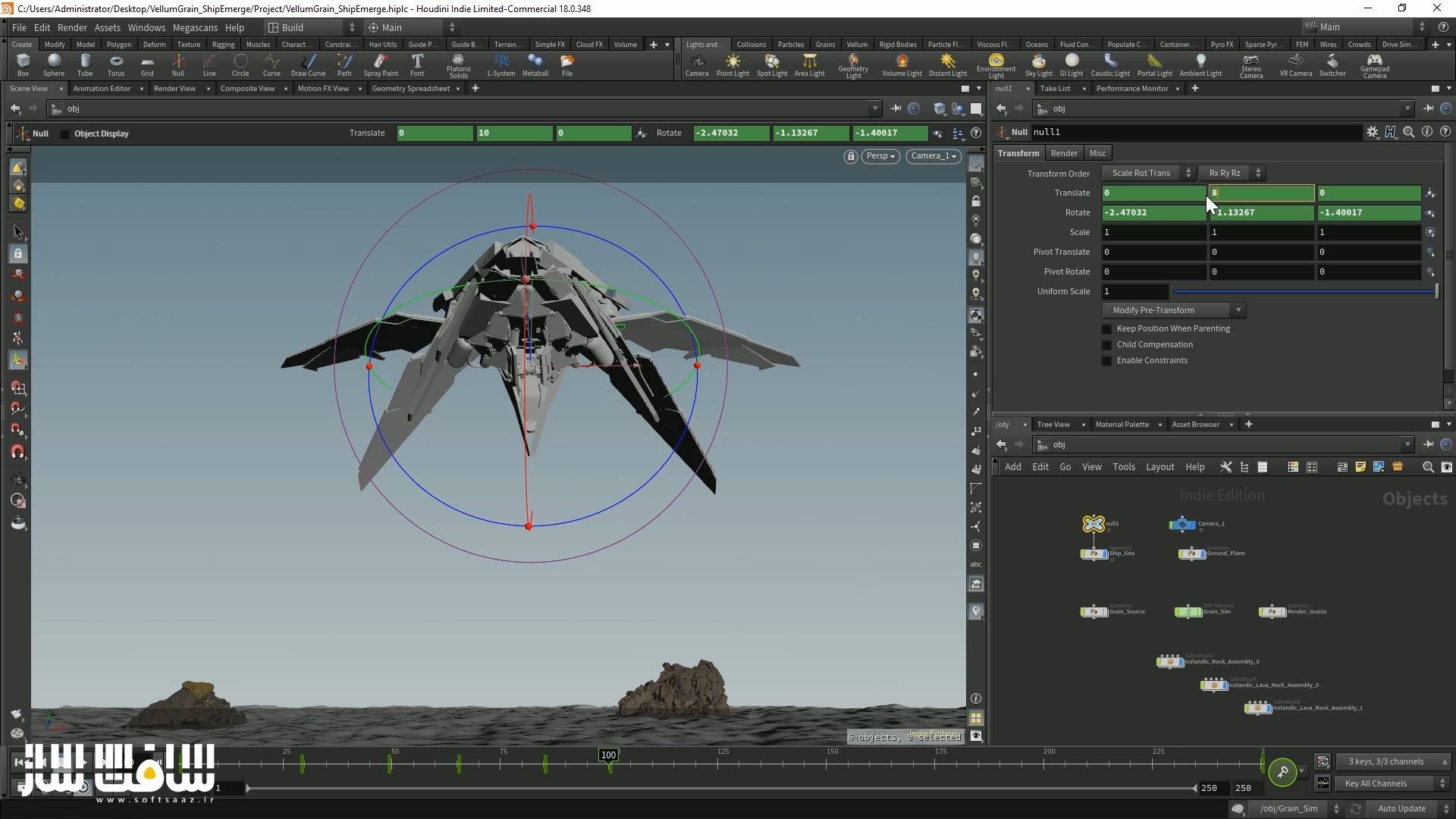The width and height of the screenshot is (1456, 819).
Task: Add a Distant Light
Action: (948, 65)
